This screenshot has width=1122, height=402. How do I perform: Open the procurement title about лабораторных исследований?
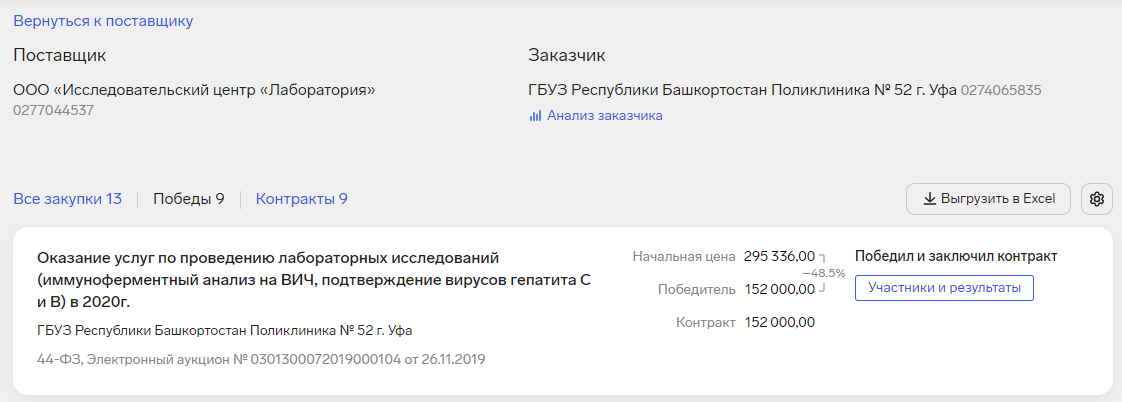[313, 280]
